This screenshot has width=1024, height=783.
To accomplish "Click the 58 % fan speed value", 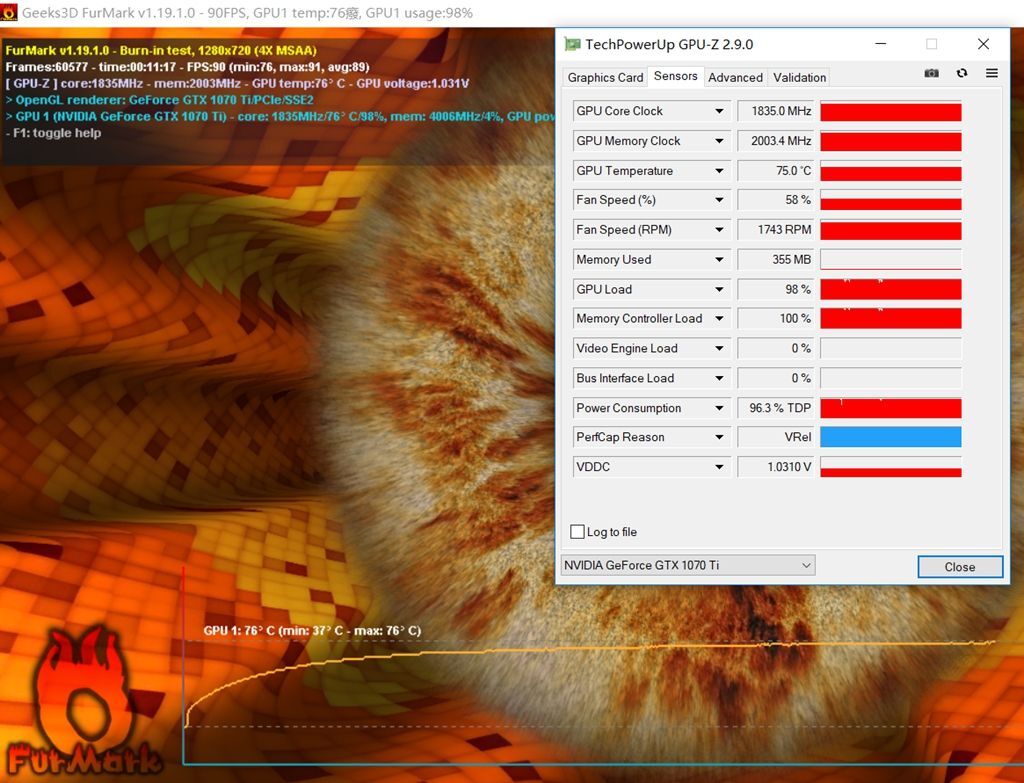I will click(x=776, y=200).
